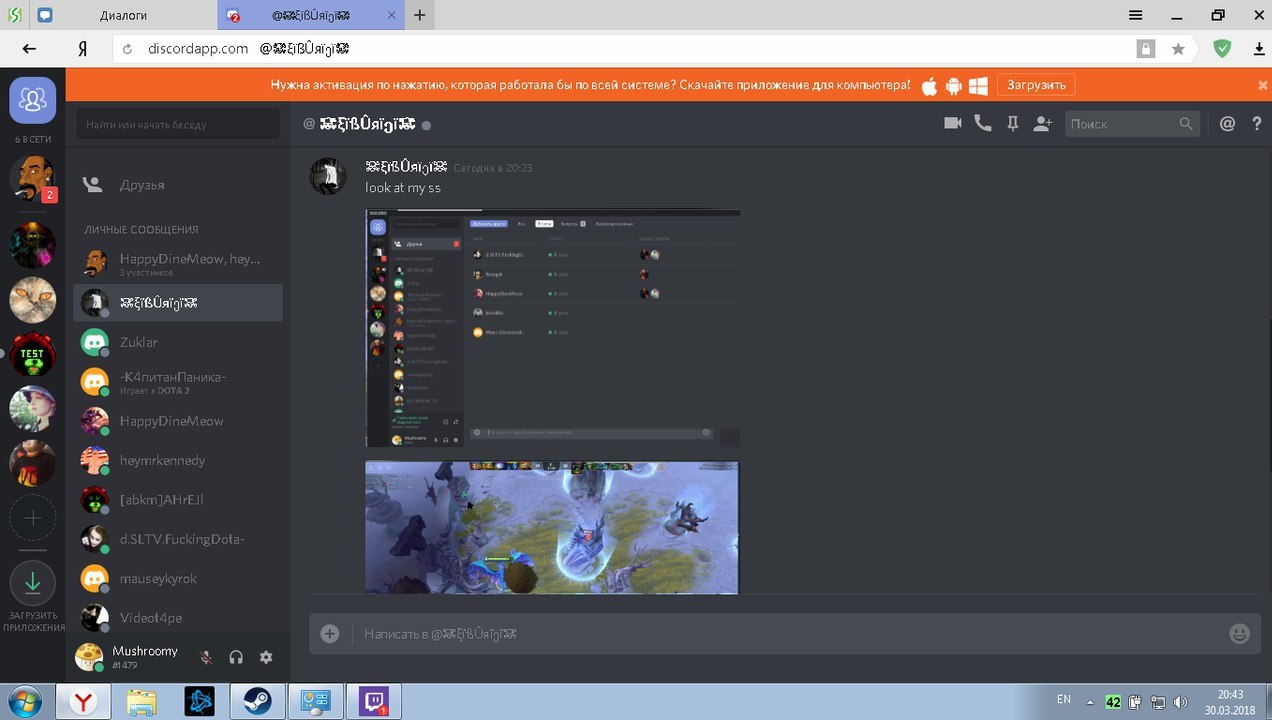1272x720 pixels.
Task: Download the Android app from banner
Action: tap(953, 85)
